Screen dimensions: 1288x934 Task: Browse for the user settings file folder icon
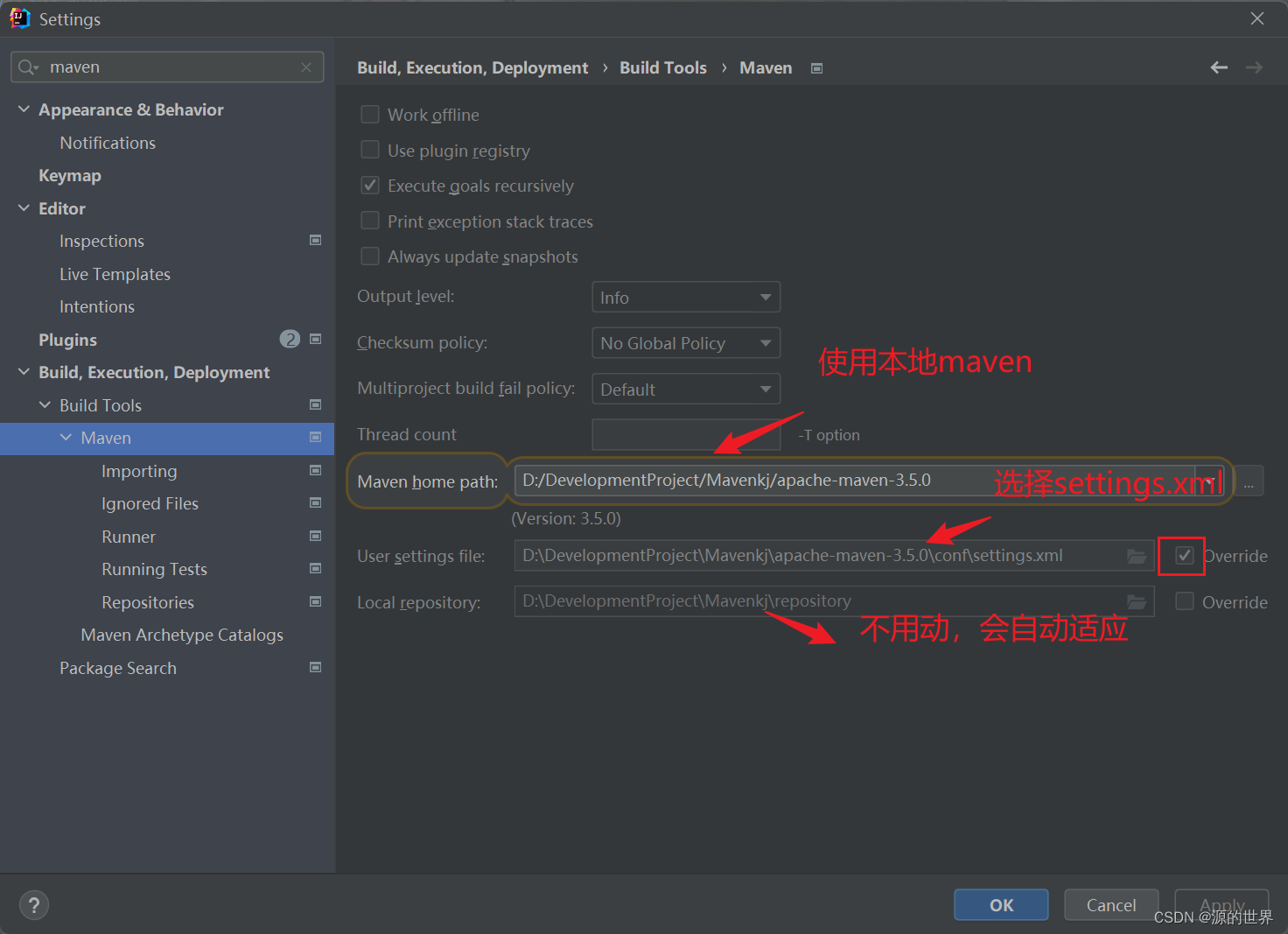click(1137, 556)
